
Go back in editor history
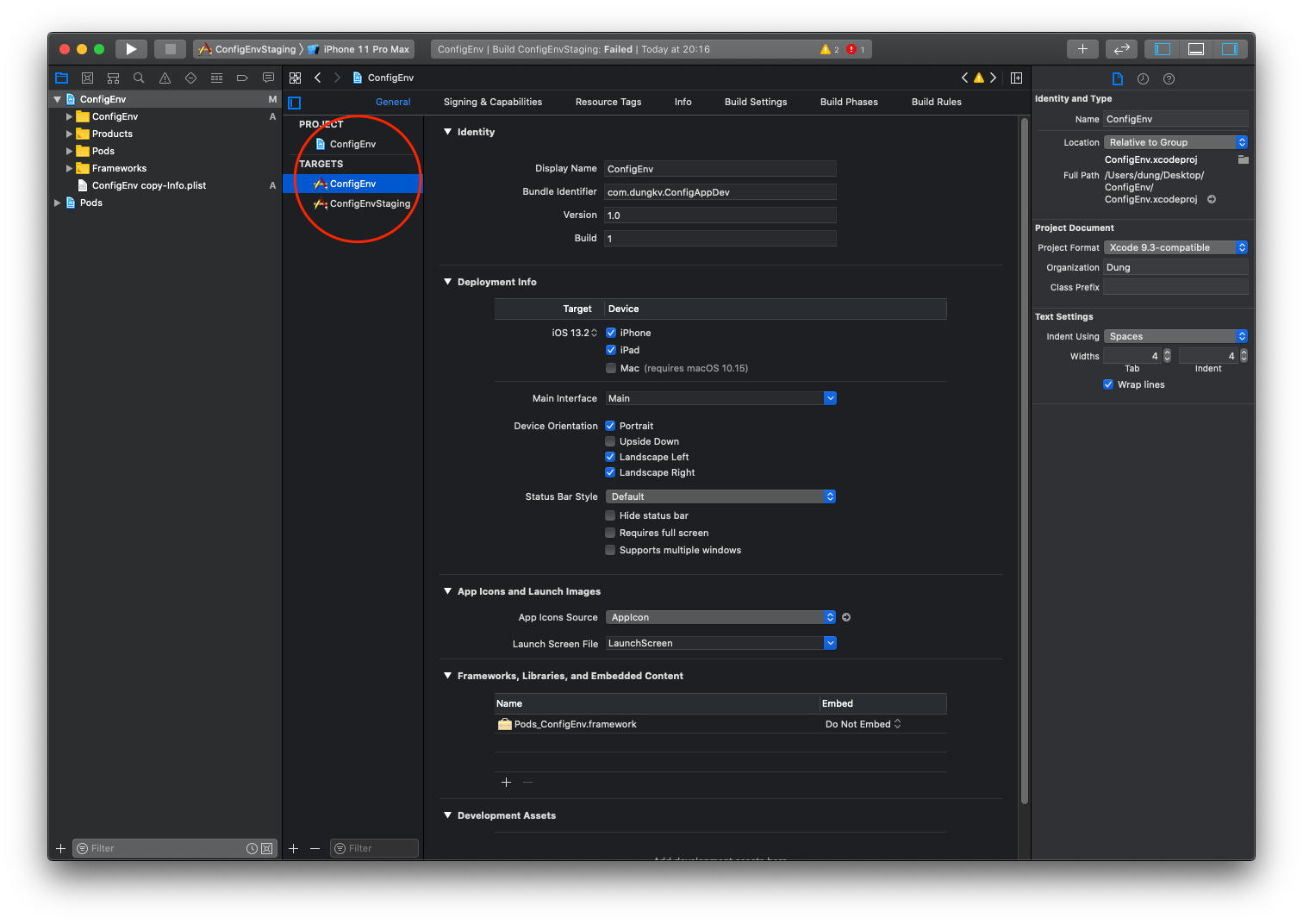point(317,78)
